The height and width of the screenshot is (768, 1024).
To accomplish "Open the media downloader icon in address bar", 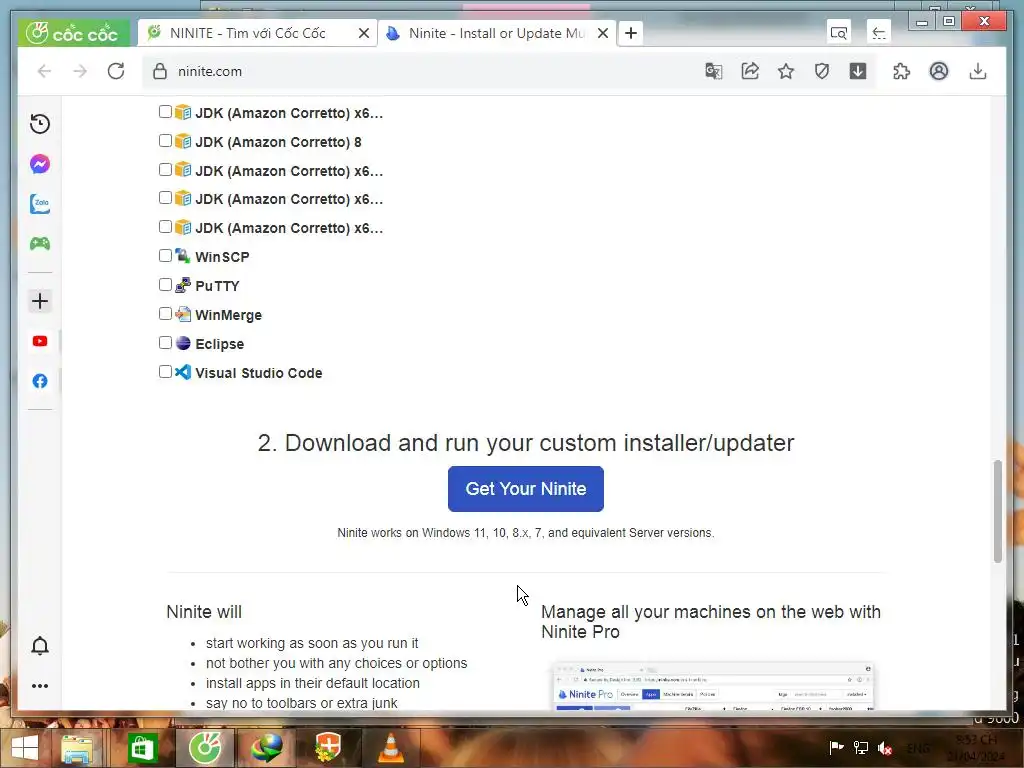I will pos(857,71).
